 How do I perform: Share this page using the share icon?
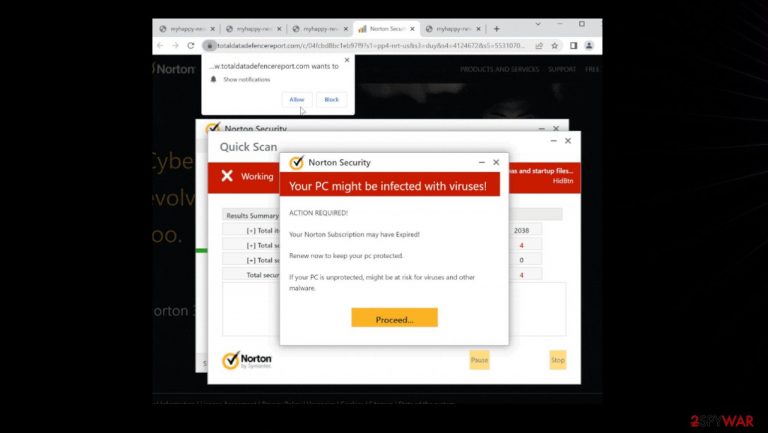(539, 46)
